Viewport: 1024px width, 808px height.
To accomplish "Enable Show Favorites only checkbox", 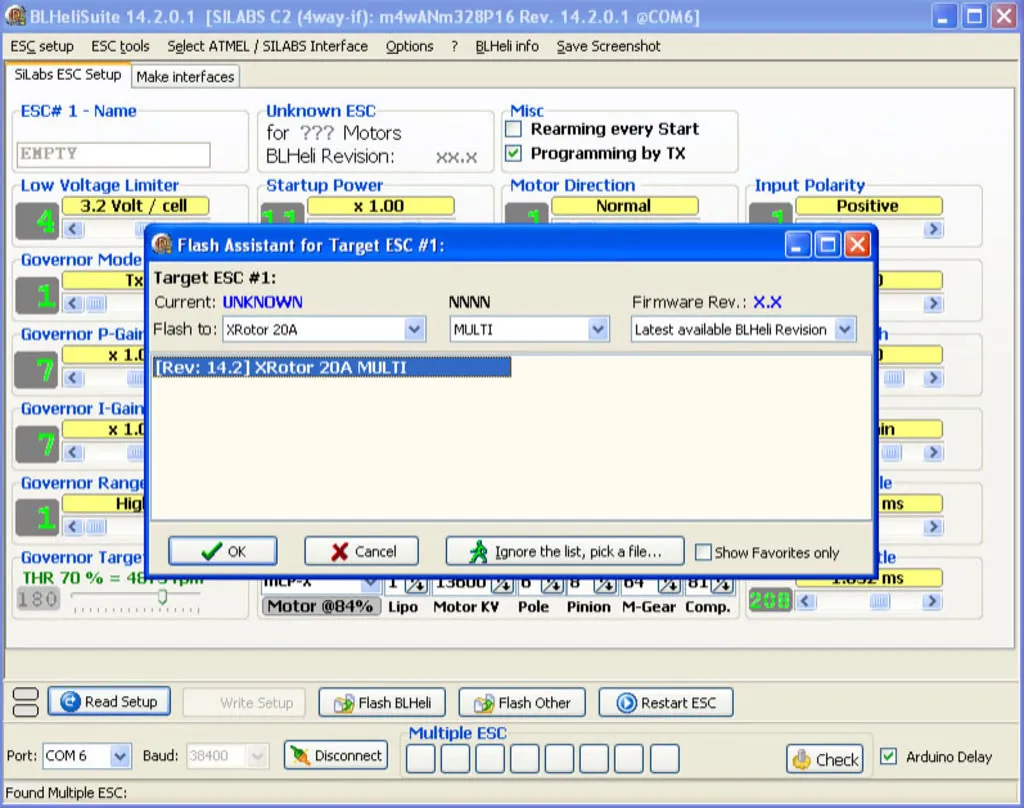I will tap(703, 552).
